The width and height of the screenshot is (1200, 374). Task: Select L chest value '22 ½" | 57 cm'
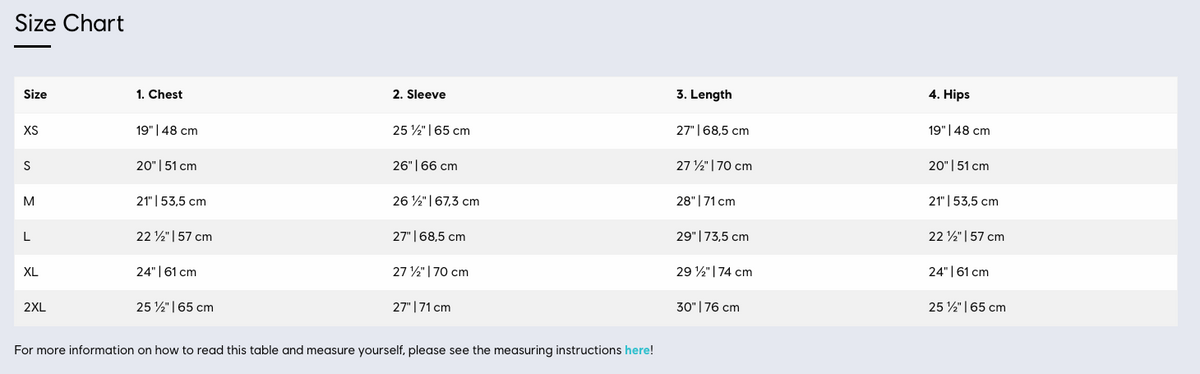pos(174,237)
